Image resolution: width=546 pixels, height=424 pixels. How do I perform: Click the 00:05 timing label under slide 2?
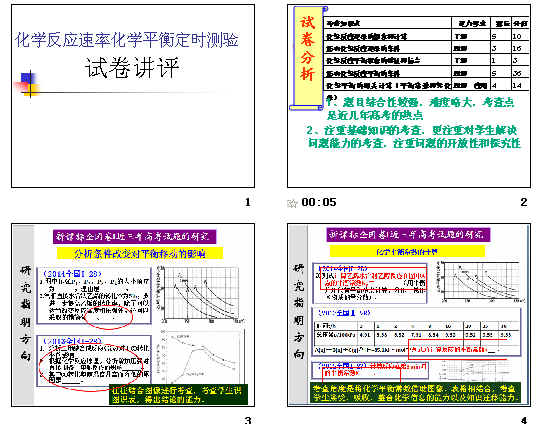coord(319,202)
